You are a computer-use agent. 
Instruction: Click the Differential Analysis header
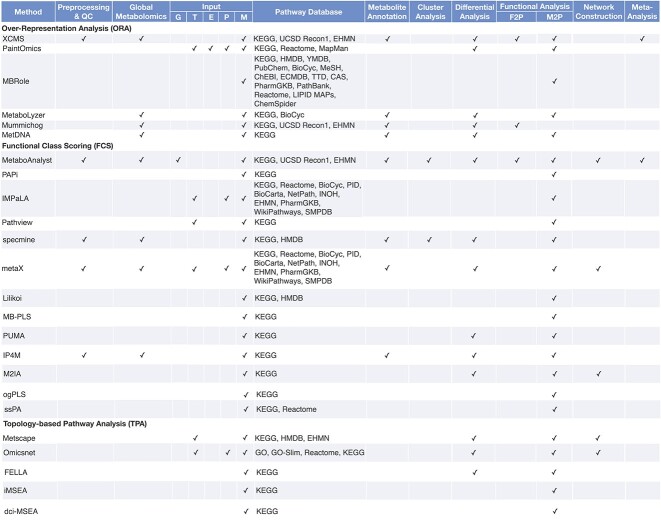click(x=474, y=12)
